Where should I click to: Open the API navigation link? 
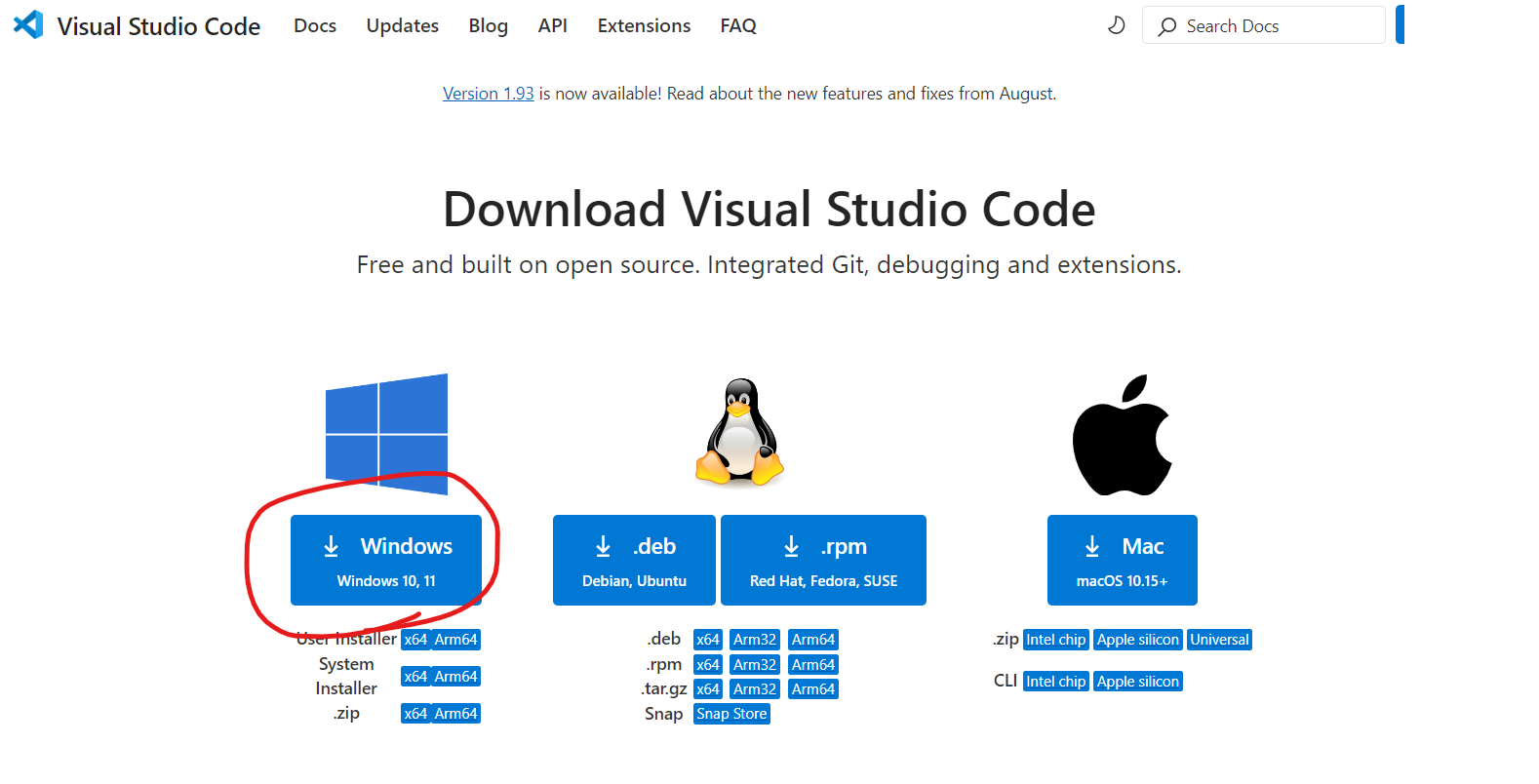pyautogui.click(x=552, y=26)
